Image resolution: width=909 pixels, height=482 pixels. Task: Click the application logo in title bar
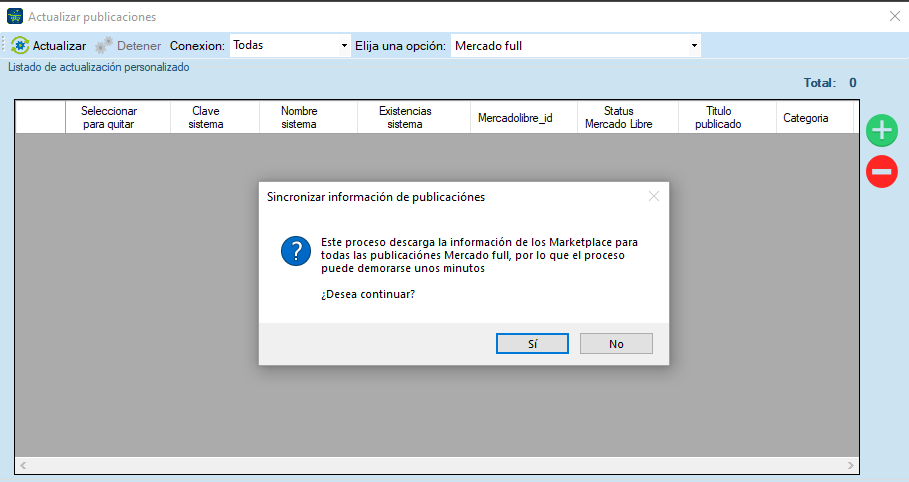pos(15,16)
